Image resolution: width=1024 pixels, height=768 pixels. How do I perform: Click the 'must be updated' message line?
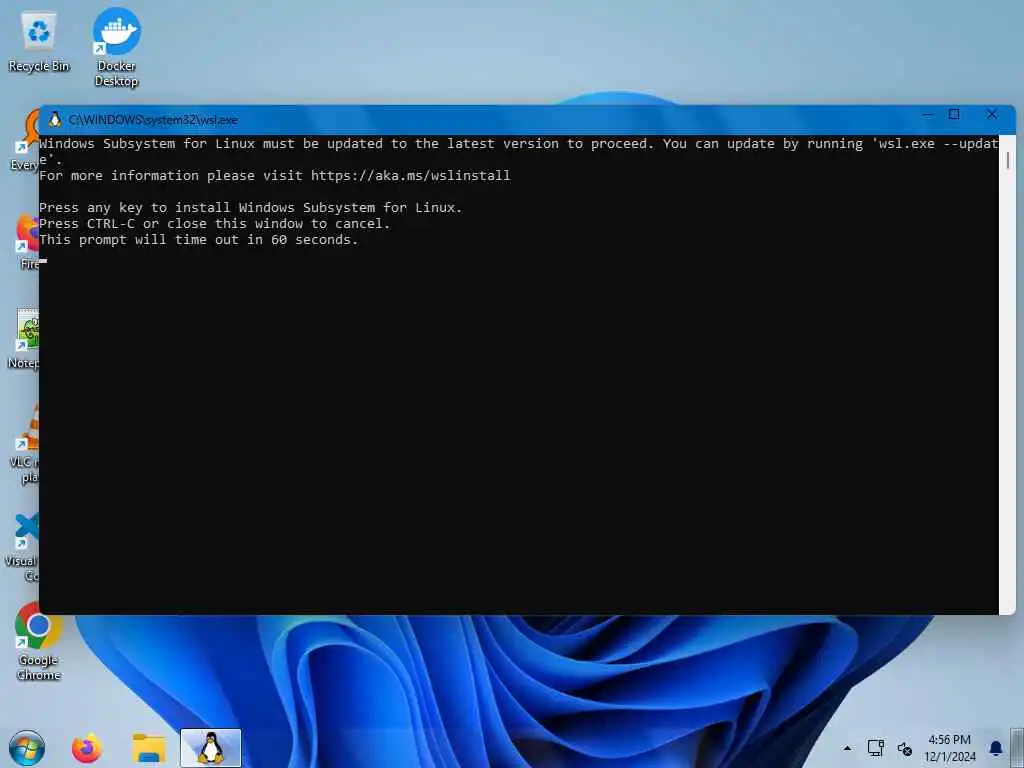pos(519,144)
